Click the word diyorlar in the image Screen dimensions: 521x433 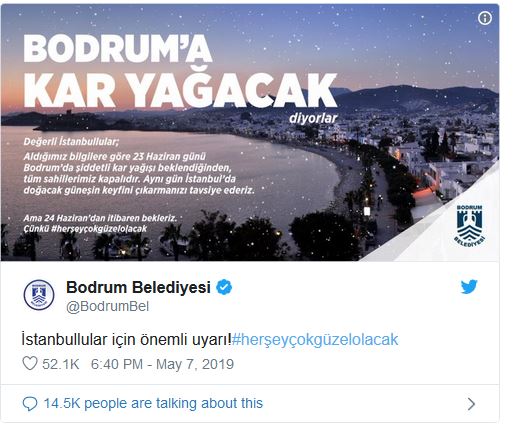coord(313,118)
